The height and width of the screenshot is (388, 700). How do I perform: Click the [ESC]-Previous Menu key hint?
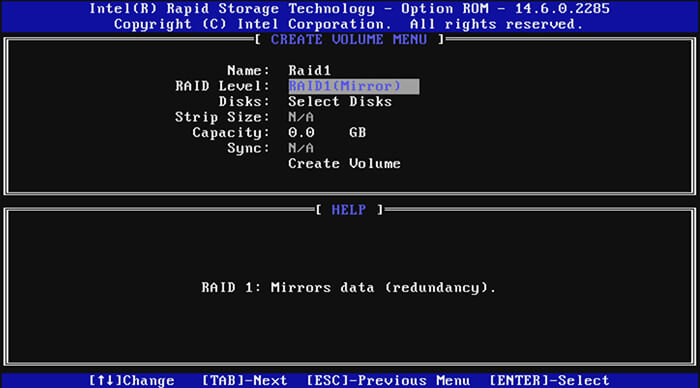tap(388, 381)
